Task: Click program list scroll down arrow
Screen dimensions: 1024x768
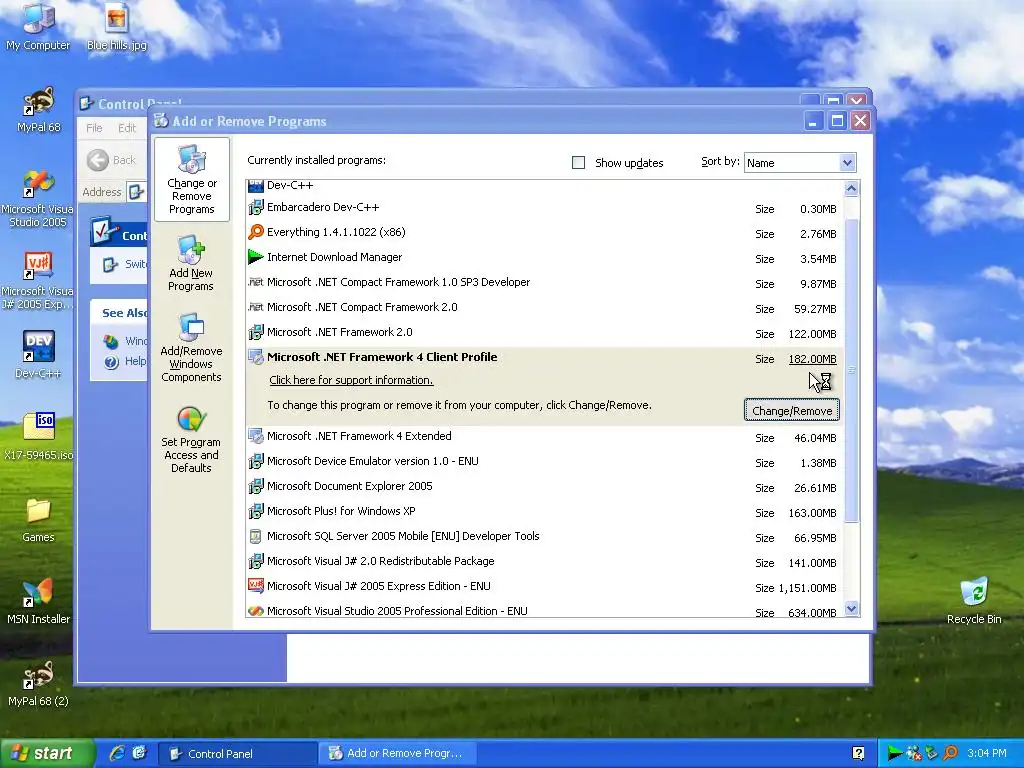Action: click(x=851, y=609)
